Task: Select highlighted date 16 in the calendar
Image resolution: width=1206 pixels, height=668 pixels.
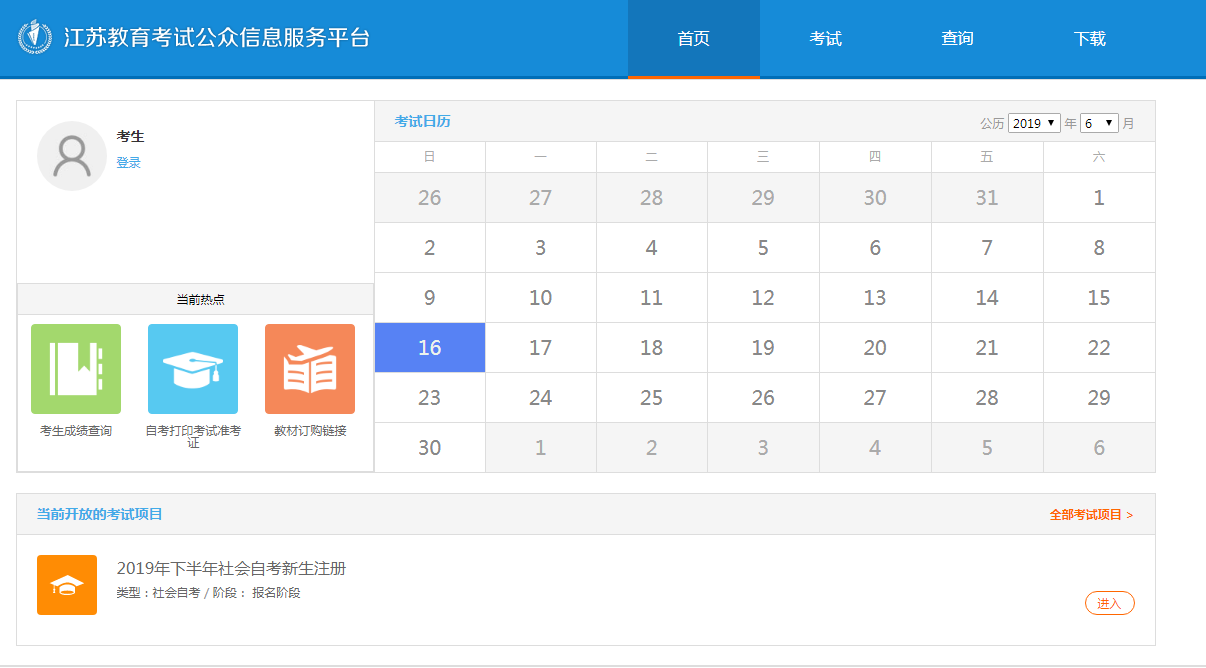Action: (430, 348)
